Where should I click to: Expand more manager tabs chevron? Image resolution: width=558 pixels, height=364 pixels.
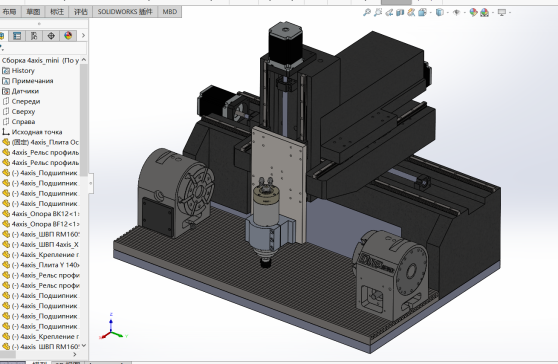[83, 36]
